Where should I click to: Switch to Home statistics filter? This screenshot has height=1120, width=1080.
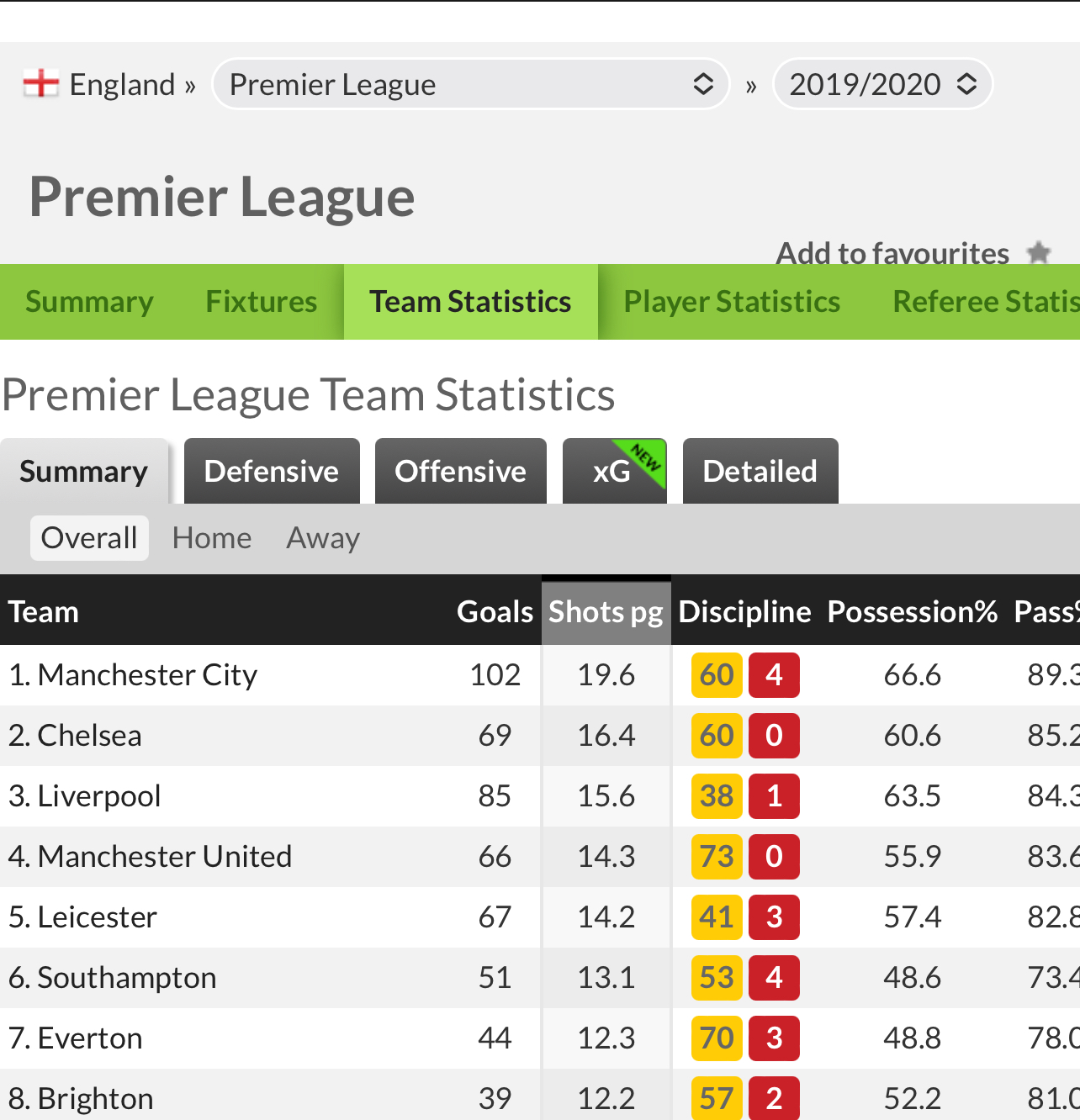point(212,538)
